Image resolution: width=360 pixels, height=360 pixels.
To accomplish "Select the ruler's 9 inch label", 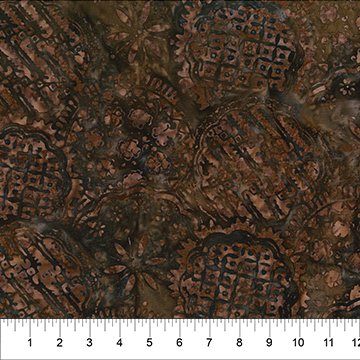I will click(269, 343).
